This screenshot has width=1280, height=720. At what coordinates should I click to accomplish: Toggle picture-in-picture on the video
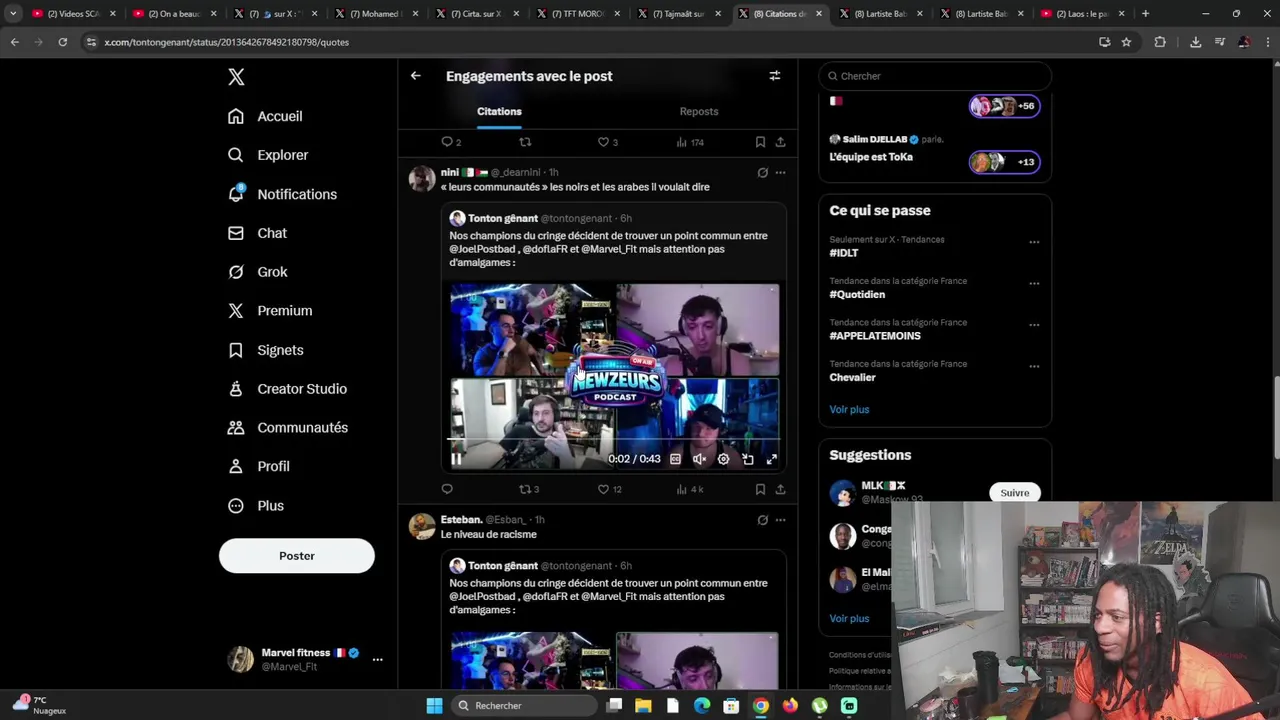click(x=747, y=459)
